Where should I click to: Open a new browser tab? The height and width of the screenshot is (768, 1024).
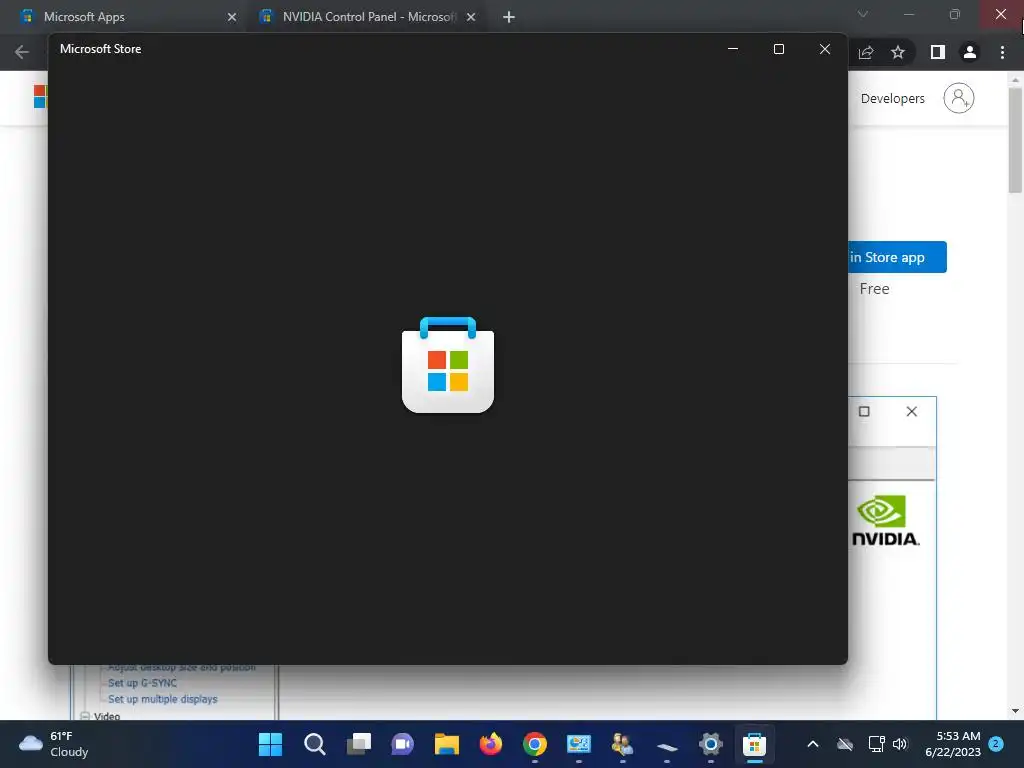click(509, 17)
